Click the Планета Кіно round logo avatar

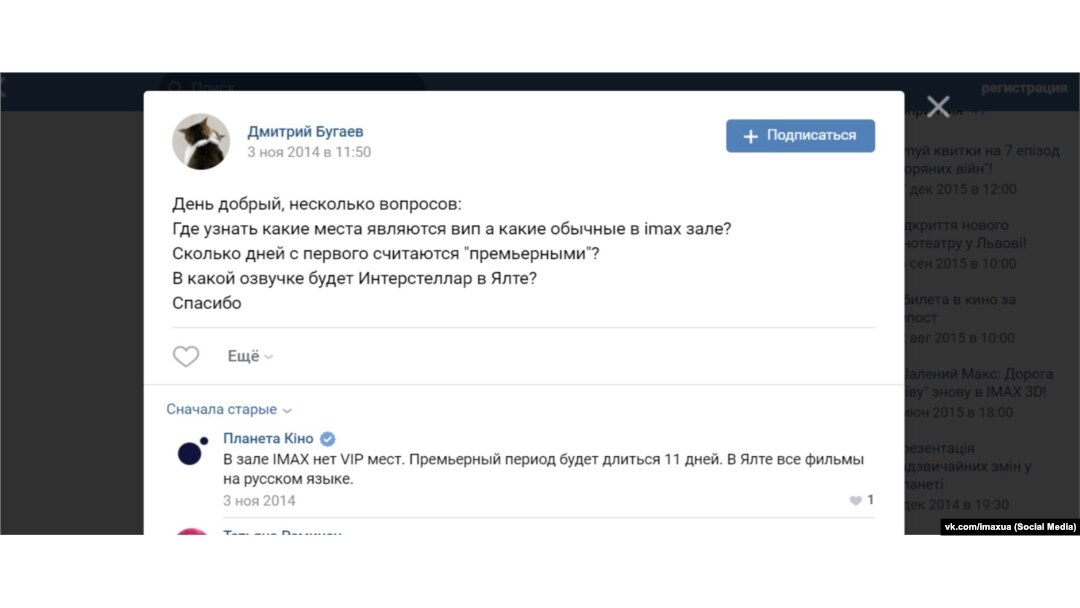(192, 451)
